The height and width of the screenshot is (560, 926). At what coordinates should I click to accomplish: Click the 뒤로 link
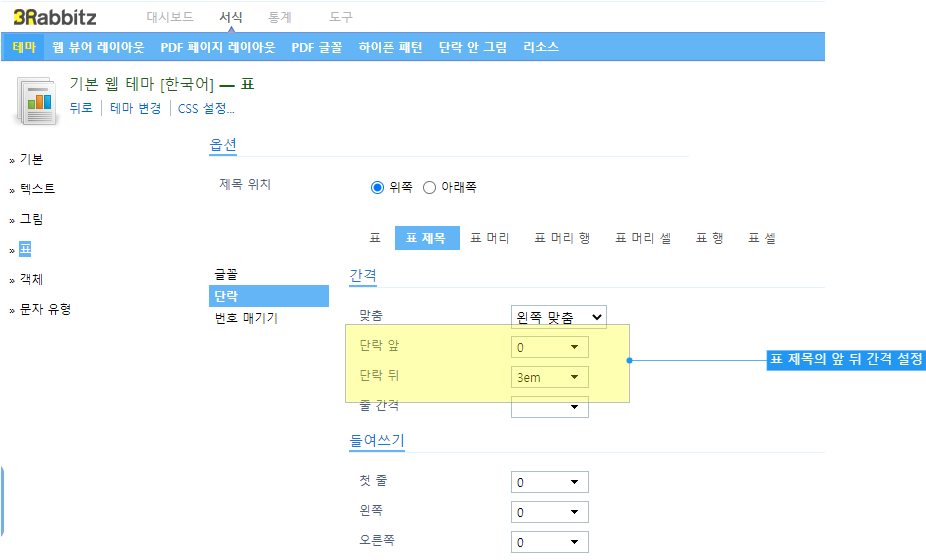pyautogui.click(x=81, y=109)
